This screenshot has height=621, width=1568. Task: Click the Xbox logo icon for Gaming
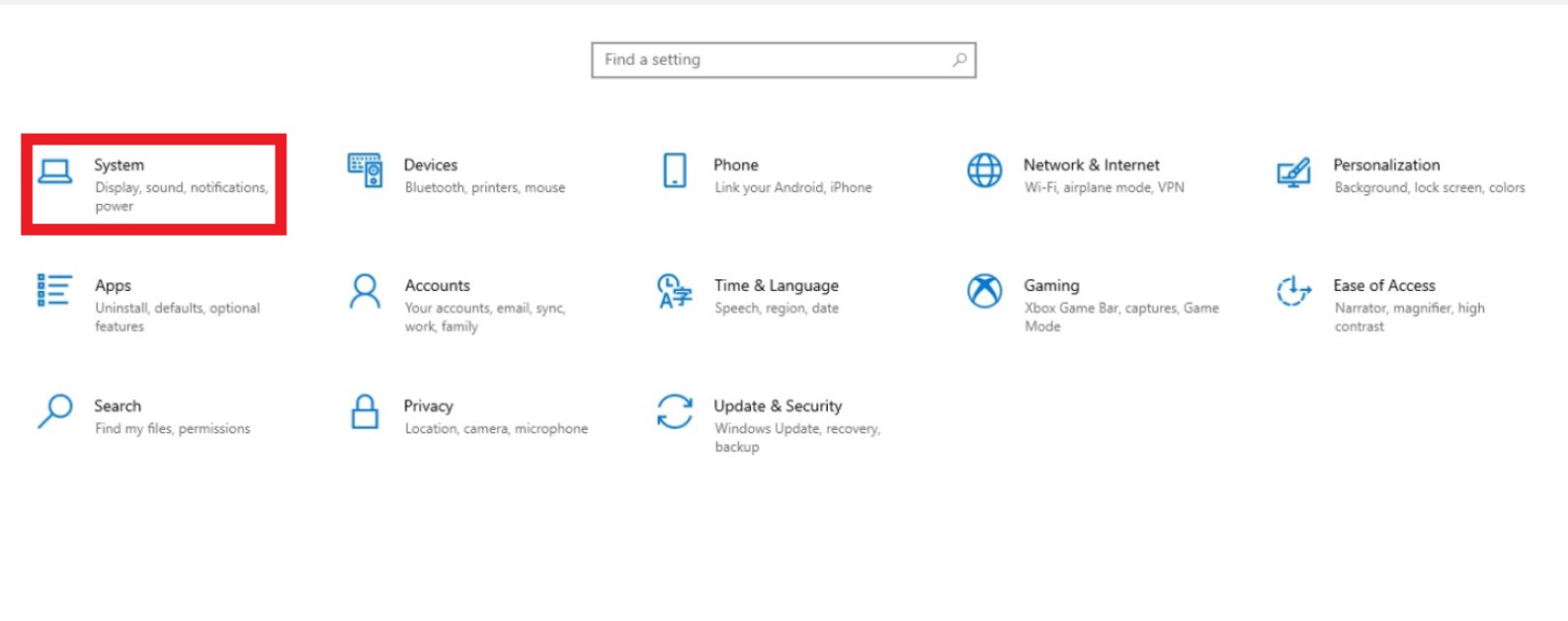(984, 291)
